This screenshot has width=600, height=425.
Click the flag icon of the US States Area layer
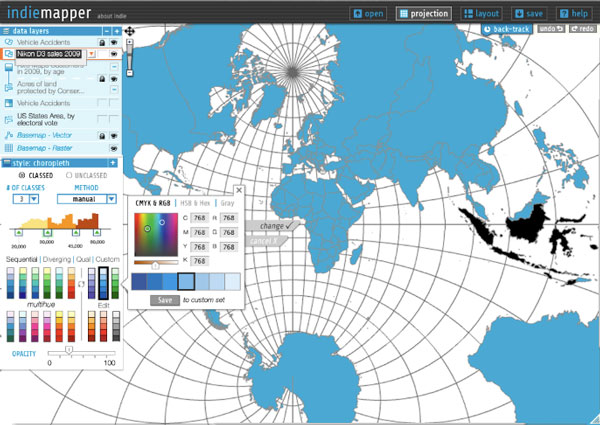click(8, 120)
